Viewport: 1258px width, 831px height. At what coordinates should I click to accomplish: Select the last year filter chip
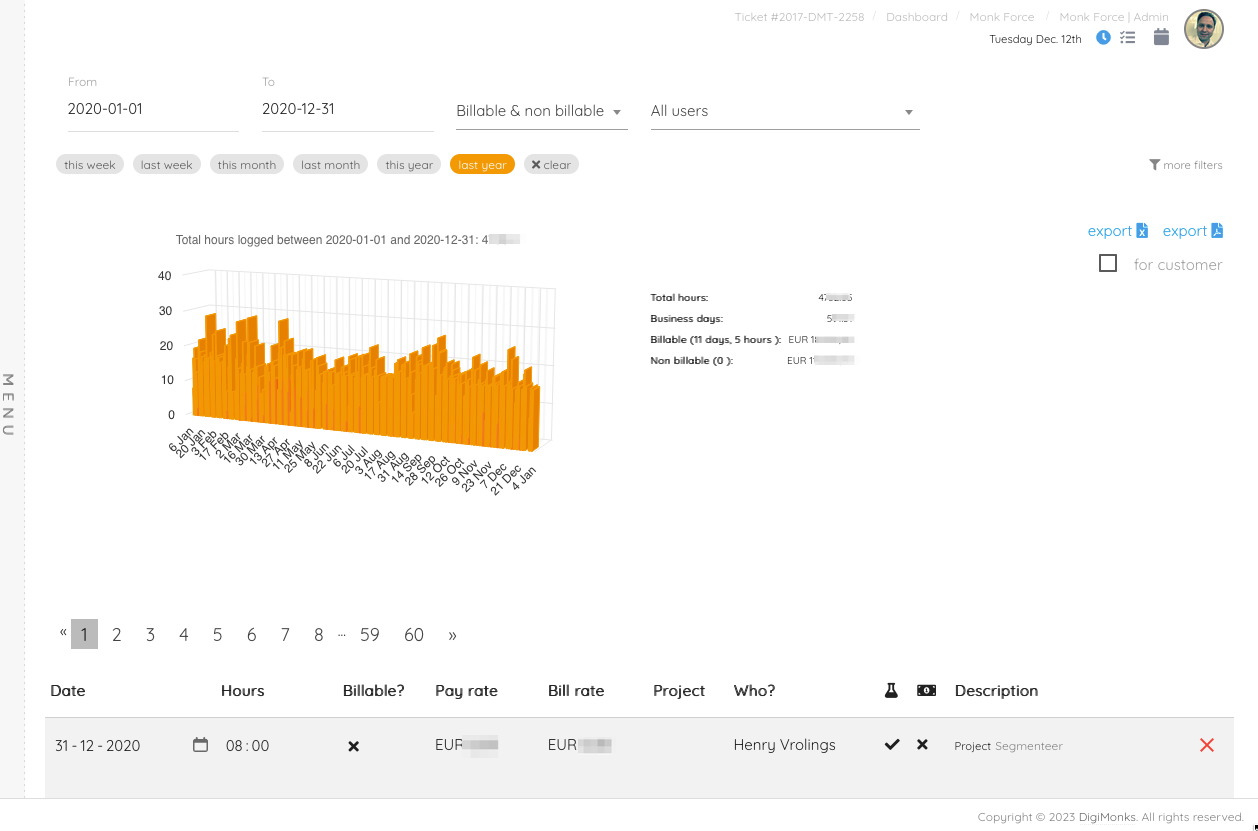[483, 165]
